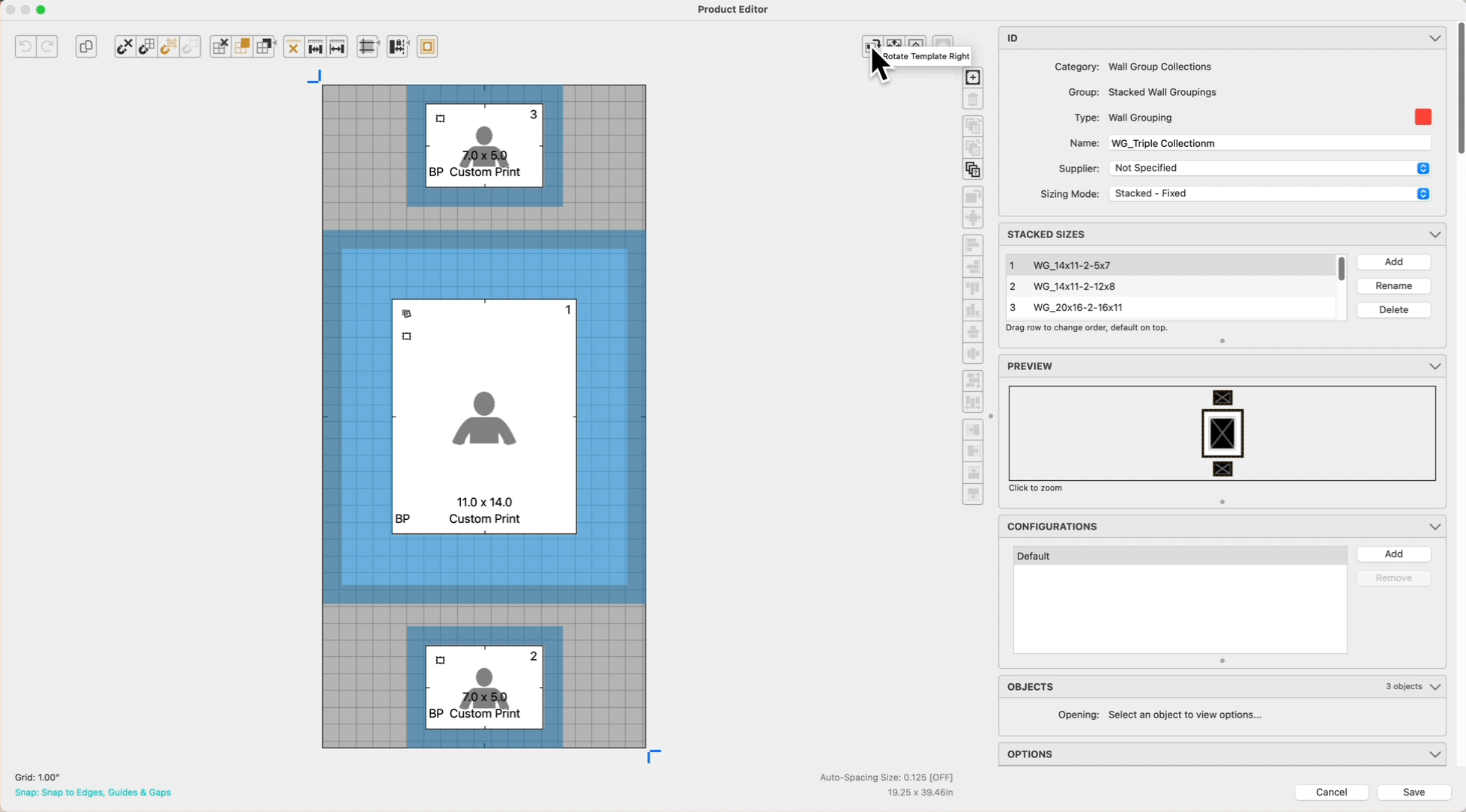
Task: Click the disable snapping magnet icon
Action: 124,46
